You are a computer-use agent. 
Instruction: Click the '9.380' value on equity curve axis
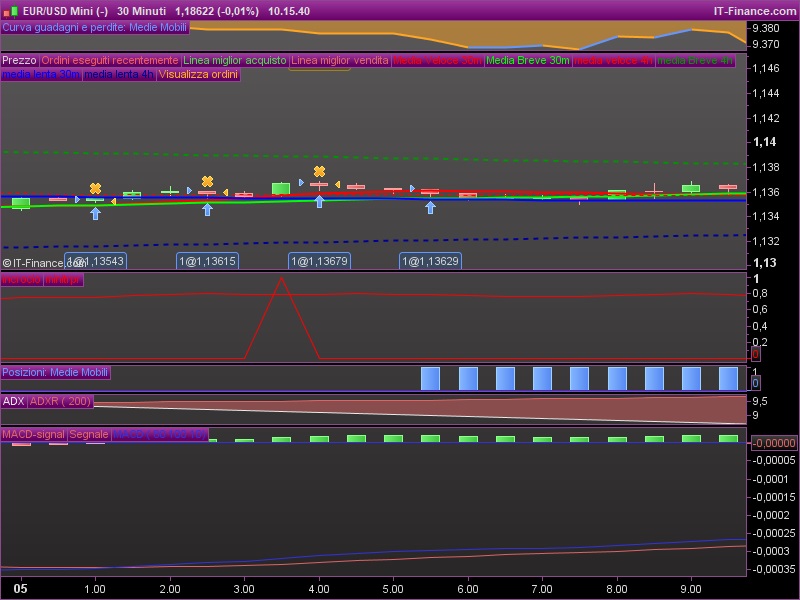coord(766,28)
